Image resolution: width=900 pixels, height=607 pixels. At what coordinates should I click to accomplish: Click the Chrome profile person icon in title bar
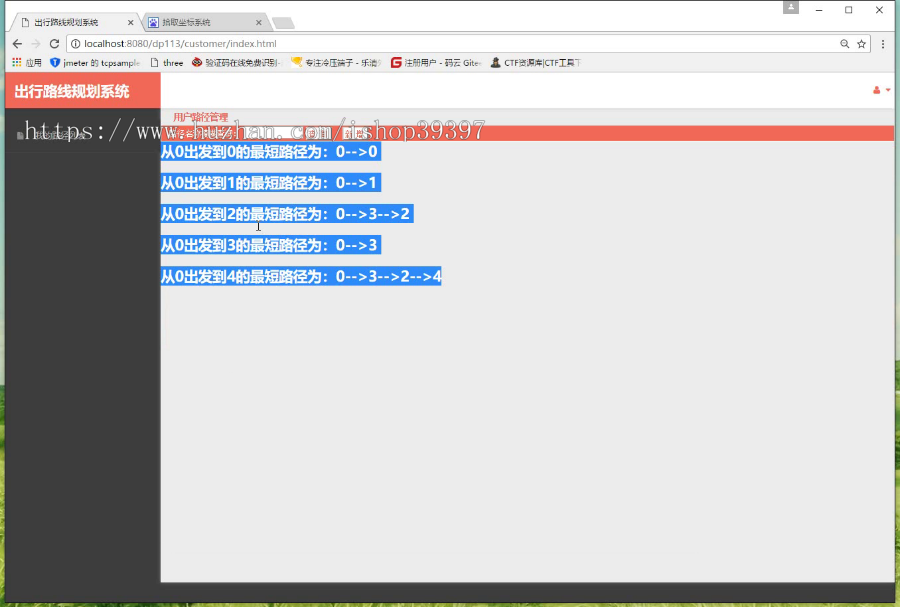coord(791,7)
